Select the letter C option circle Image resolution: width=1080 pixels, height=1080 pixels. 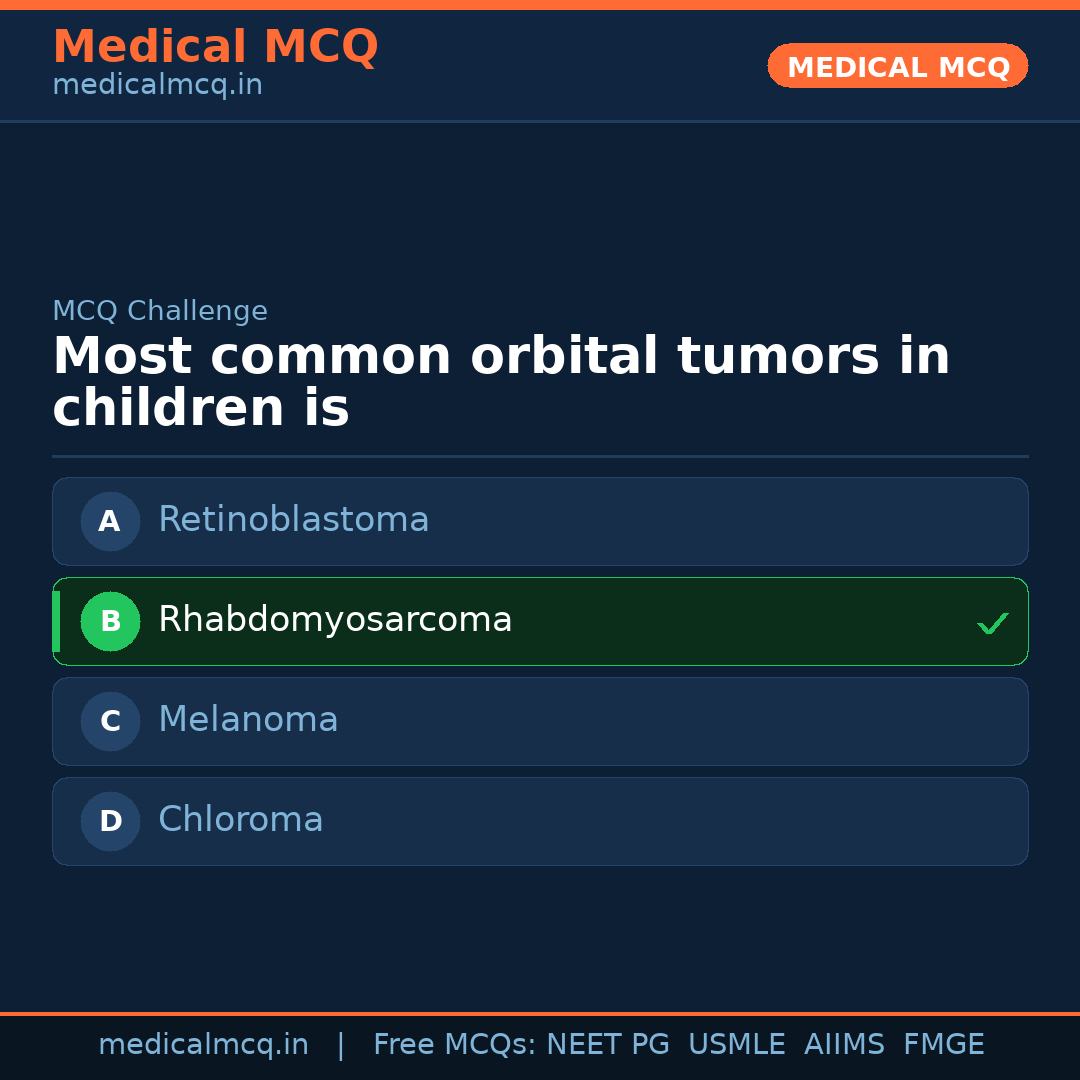point(110,721)
